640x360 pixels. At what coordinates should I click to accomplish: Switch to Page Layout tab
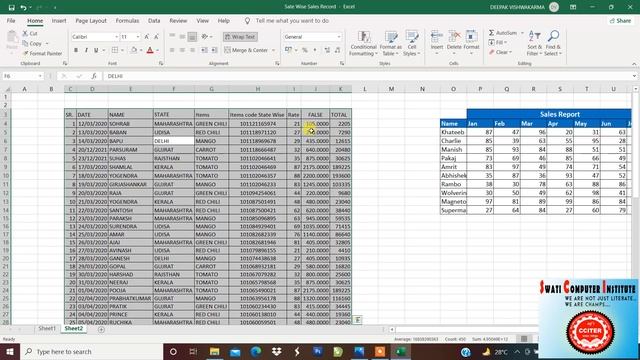91,20
